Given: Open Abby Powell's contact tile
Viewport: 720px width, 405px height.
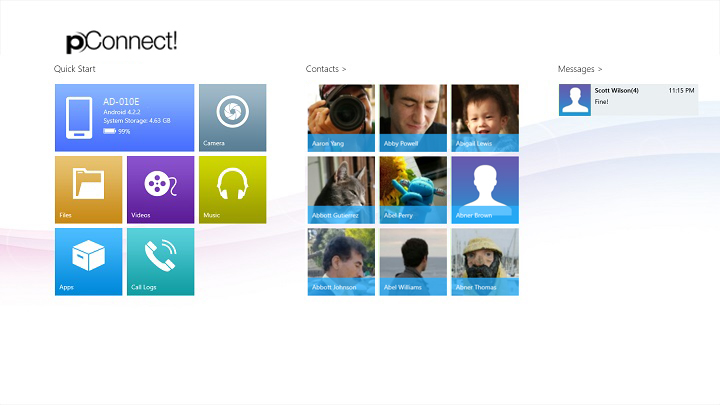Looking at the screenshot, I should (413, 118).
